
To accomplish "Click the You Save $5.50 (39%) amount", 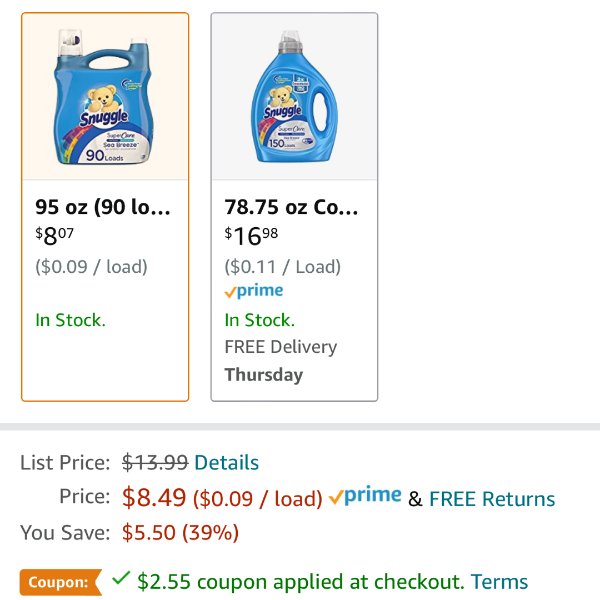I will click(x=180, y=533).
